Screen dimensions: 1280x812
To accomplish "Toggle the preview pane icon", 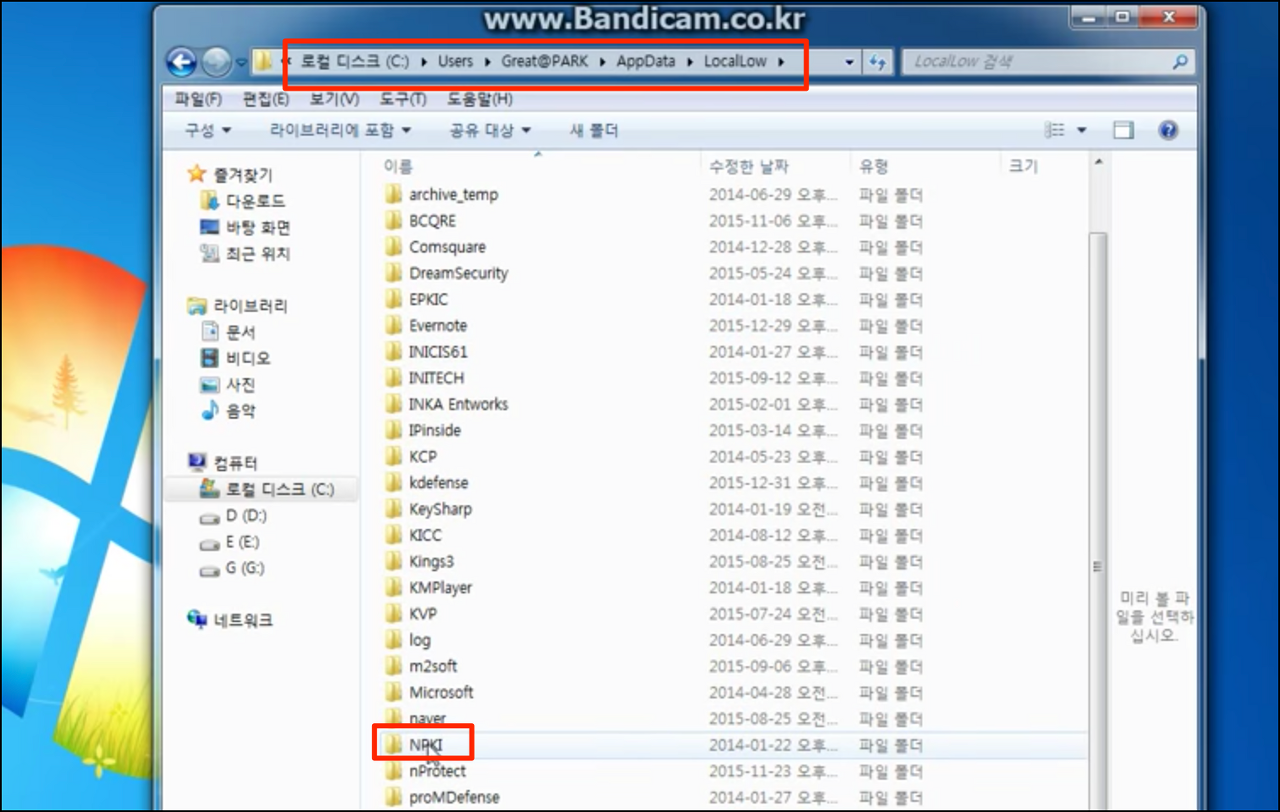I will pos(1124,130).
